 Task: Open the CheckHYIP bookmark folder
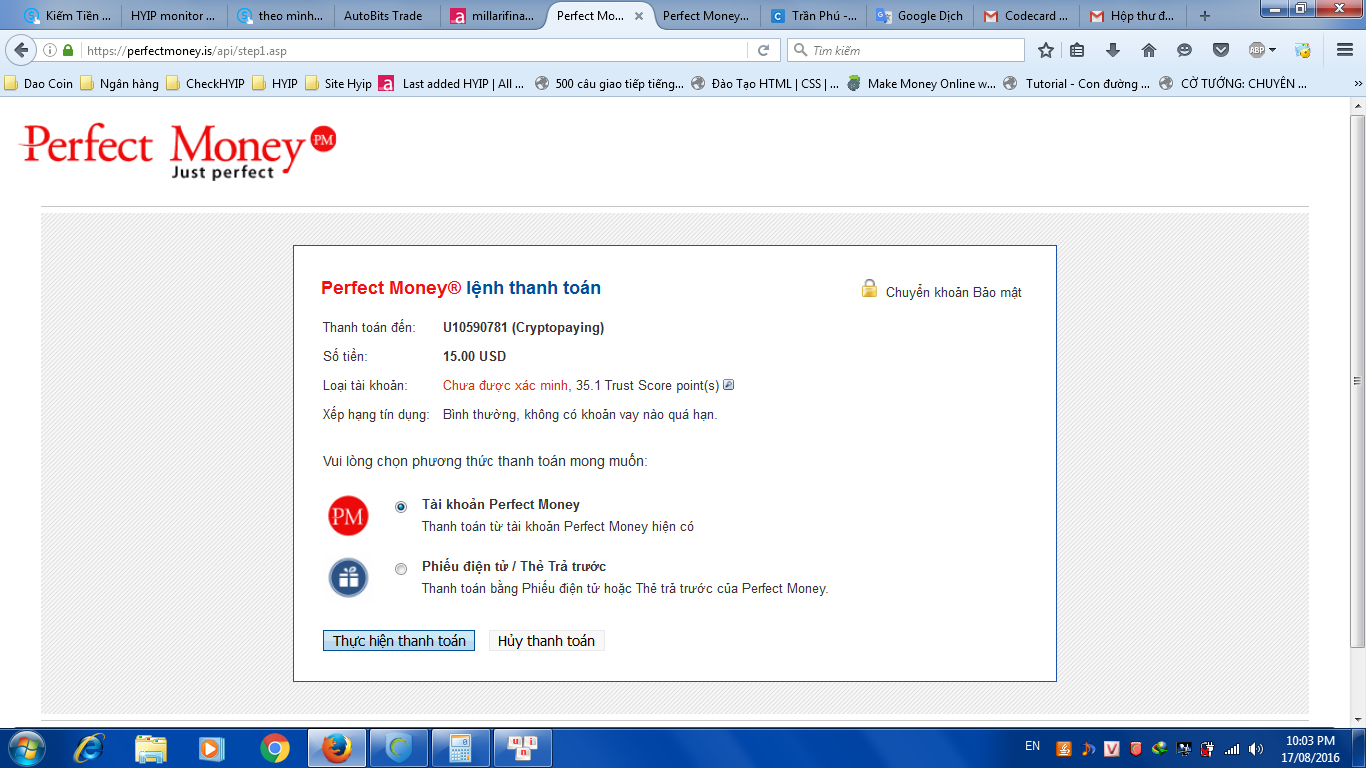tap(205, 84)
